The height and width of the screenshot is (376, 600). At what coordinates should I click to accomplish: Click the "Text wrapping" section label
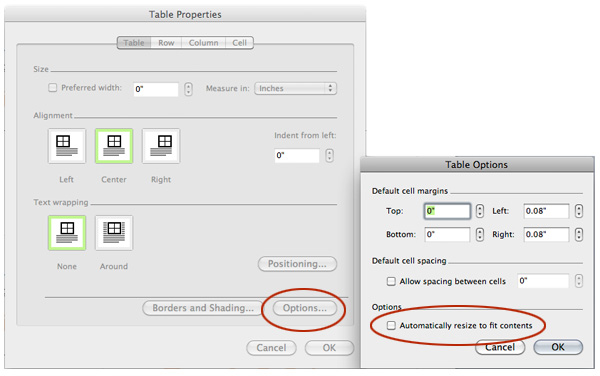pos(60,202)
